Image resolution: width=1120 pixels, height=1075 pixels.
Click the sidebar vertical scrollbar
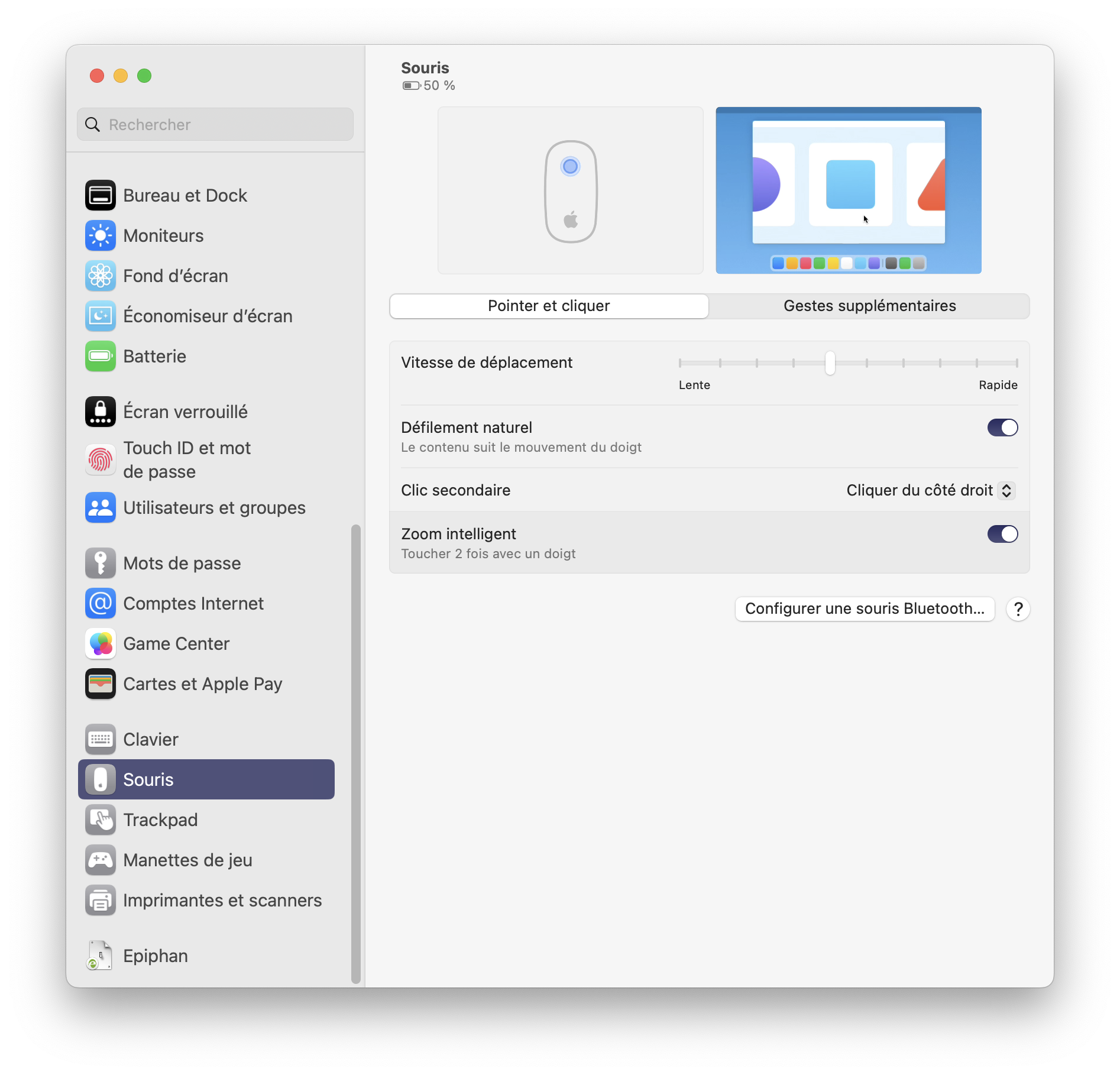click(x=356, y=754)
